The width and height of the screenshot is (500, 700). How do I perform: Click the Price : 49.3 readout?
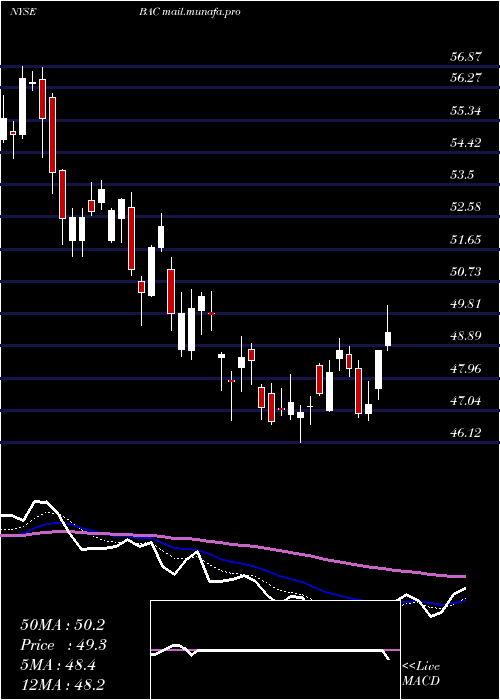click(x=63, y=645)
